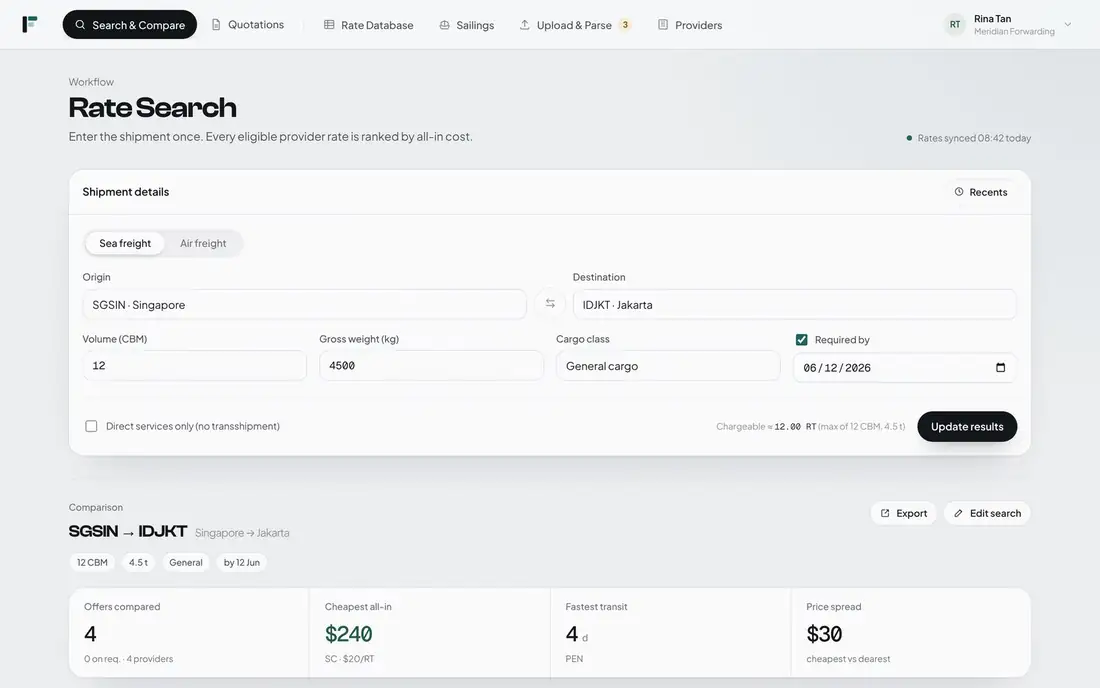Image resolution: width=1100 pixels, height=688 pixels.
Task: Click the Update results button
Action: point(967,426)
